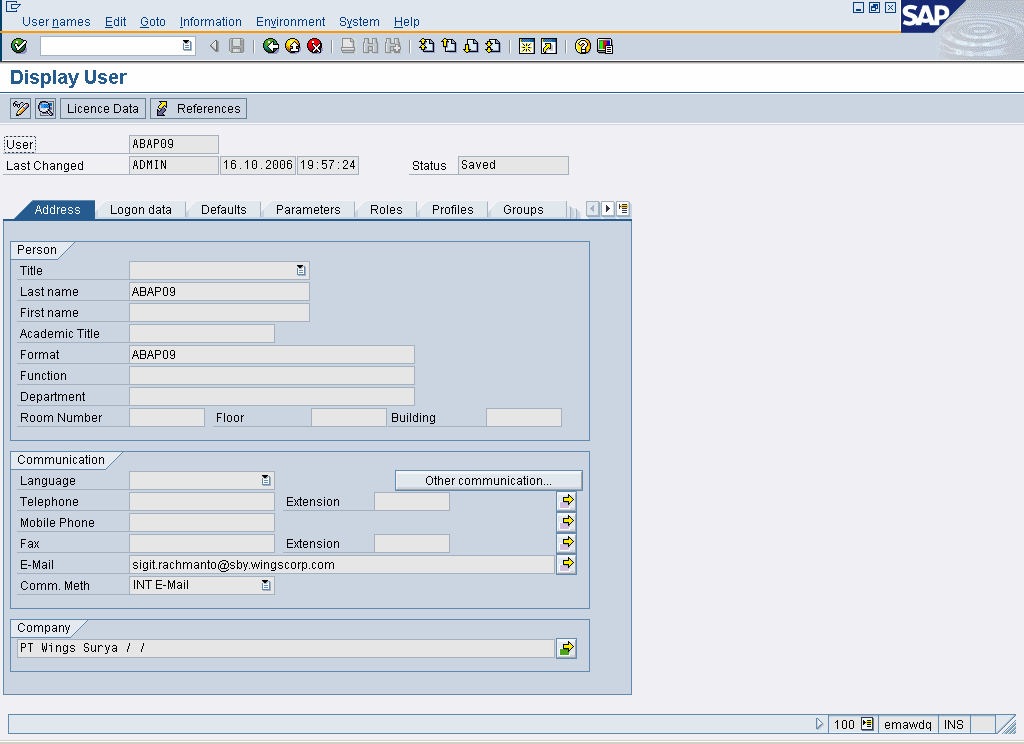This screenshot has width=1024, height=744.
Task: Click the green Back arrow icon
Action: coord(271,46)
